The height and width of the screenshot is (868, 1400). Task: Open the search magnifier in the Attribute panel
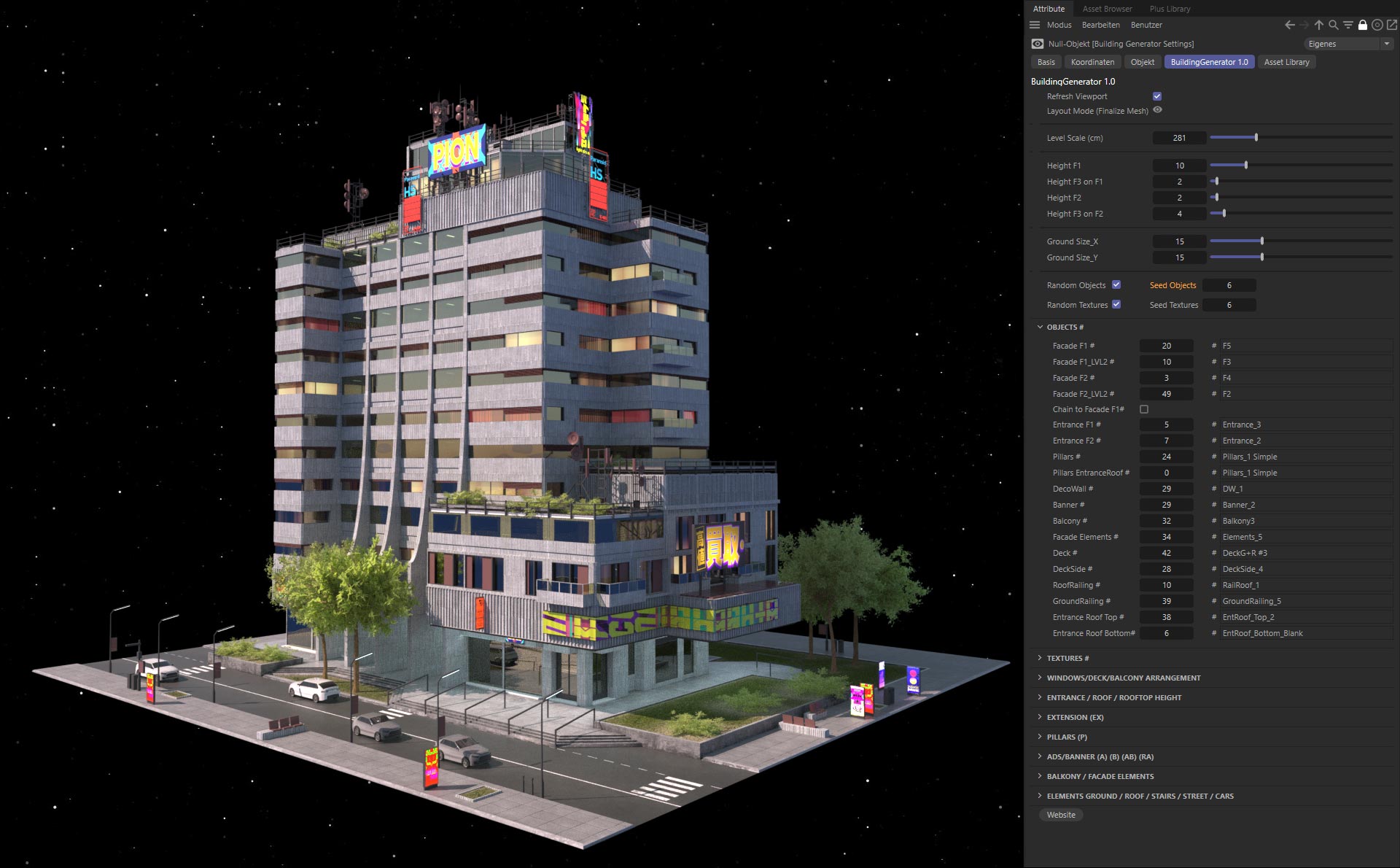coord(1333,25)
